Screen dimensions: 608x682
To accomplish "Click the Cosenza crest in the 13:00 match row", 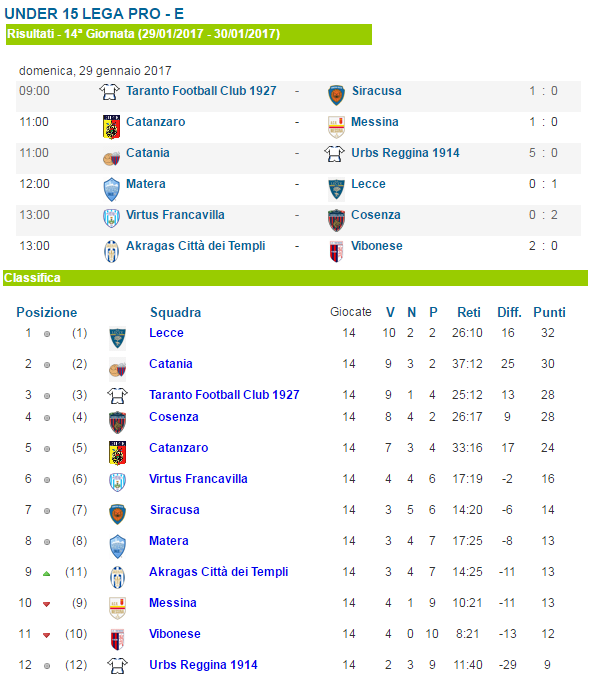I will (x=336, y=220).
